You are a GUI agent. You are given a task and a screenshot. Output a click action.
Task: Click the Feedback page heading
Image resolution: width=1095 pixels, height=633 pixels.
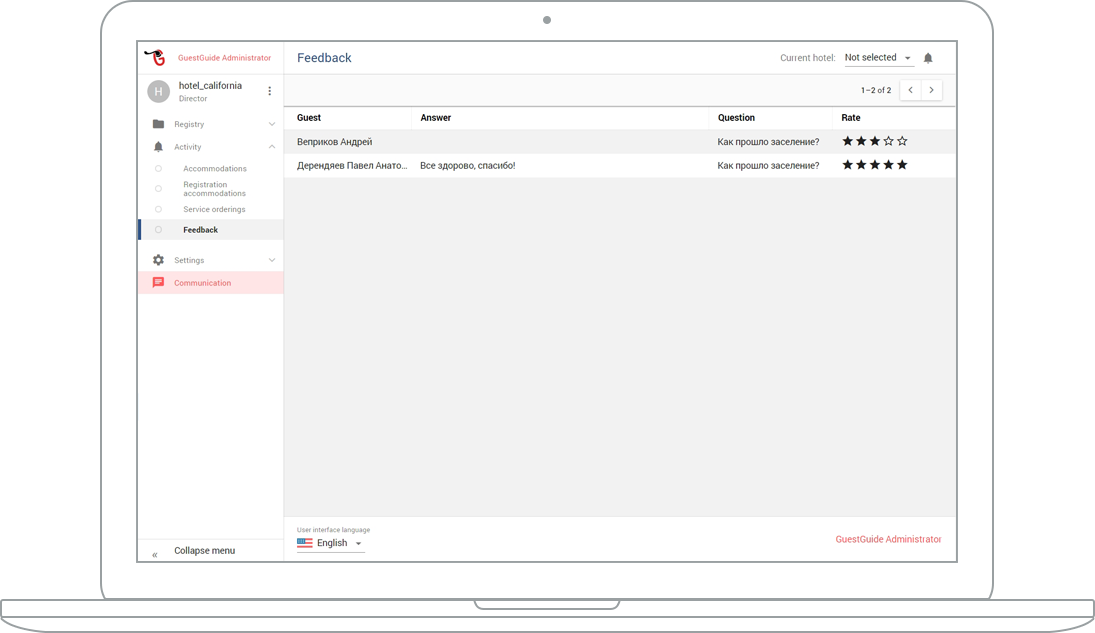324,58
